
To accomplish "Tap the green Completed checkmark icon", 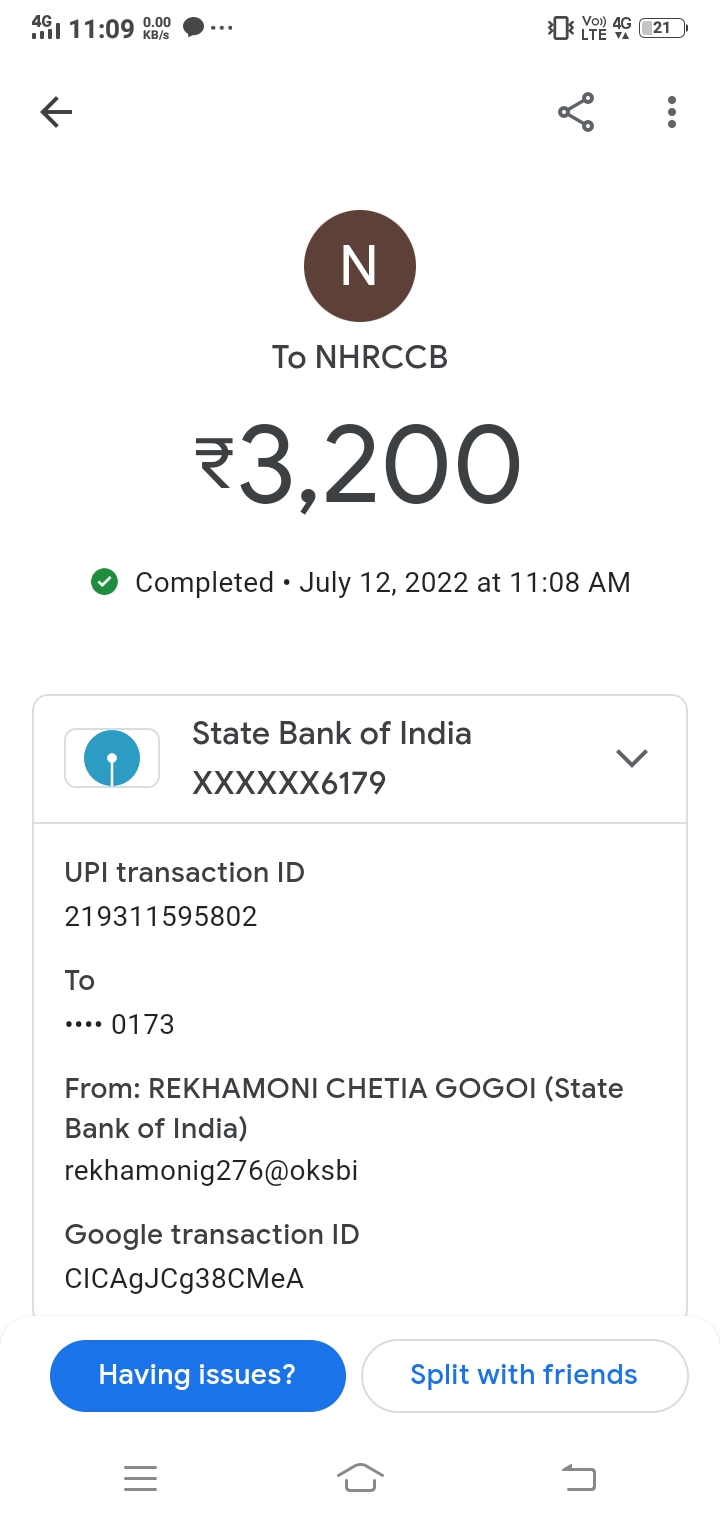I will (104, 582).
